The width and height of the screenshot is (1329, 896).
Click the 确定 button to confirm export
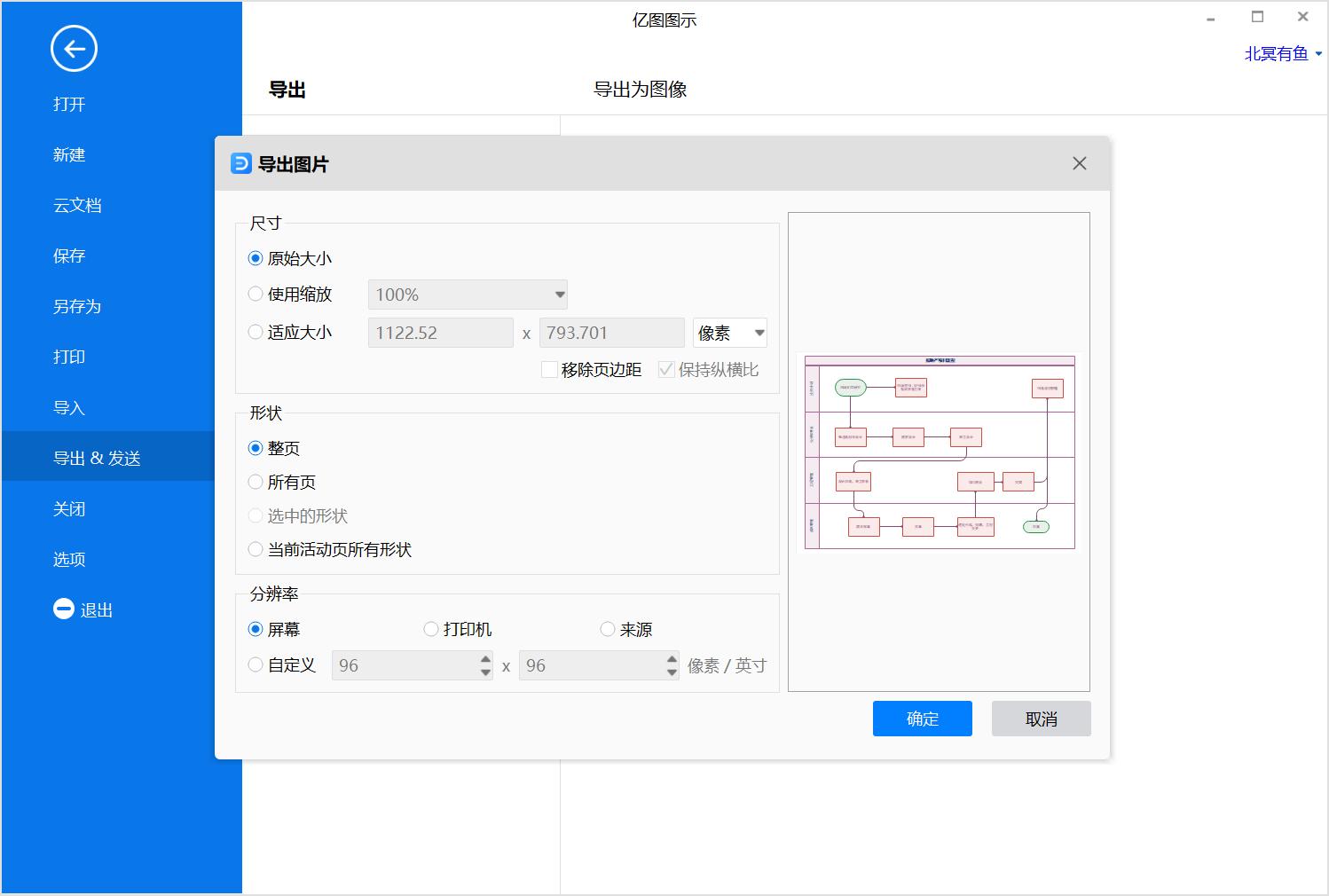(922, 719)
